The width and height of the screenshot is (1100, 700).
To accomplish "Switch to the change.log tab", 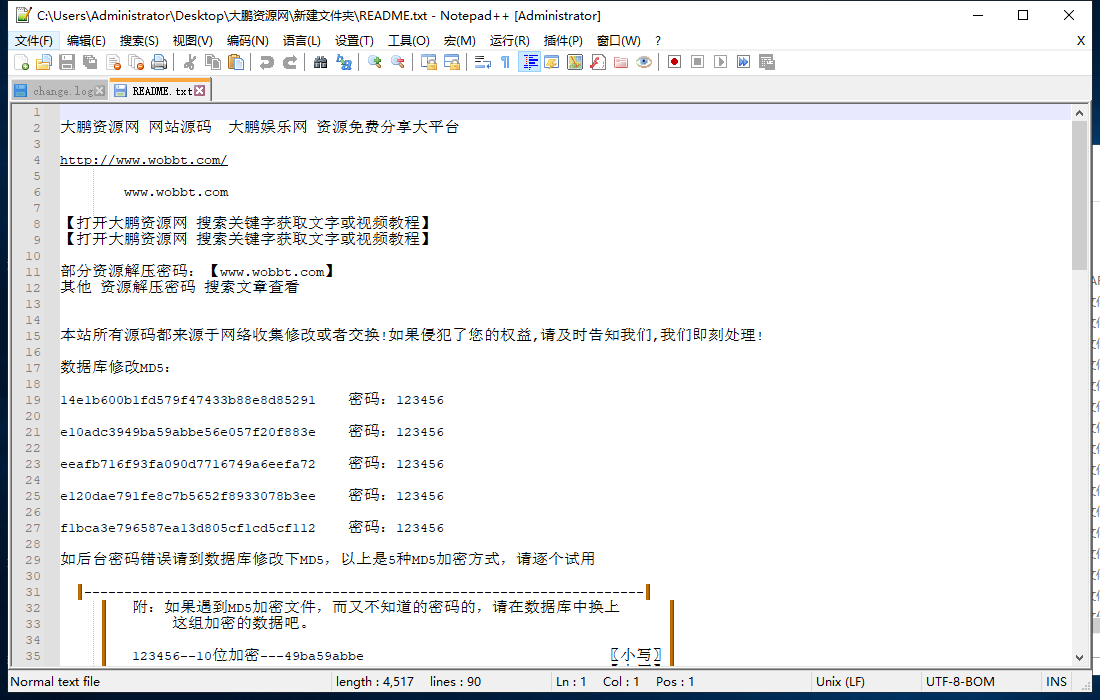I will pos(55,89).
